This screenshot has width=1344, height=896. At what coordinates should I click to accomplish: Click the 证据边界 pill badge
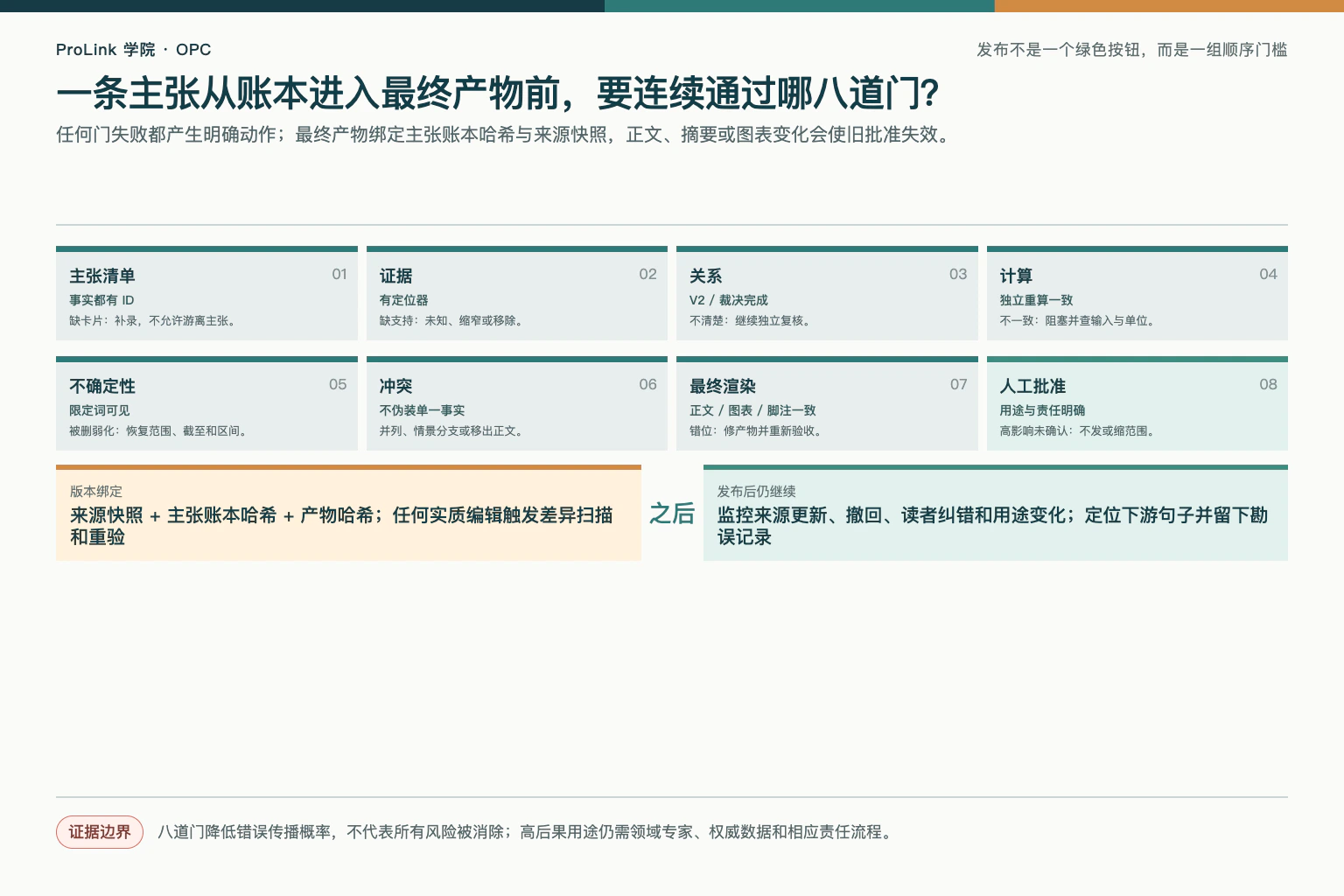(x=100, y=832)
